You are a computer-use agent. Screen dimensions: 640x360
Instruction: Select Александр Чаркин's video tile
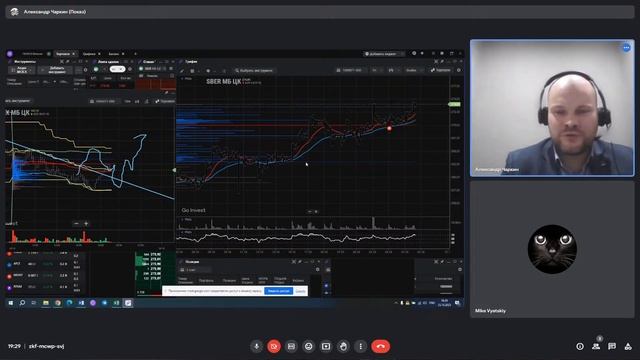[552, 108]
